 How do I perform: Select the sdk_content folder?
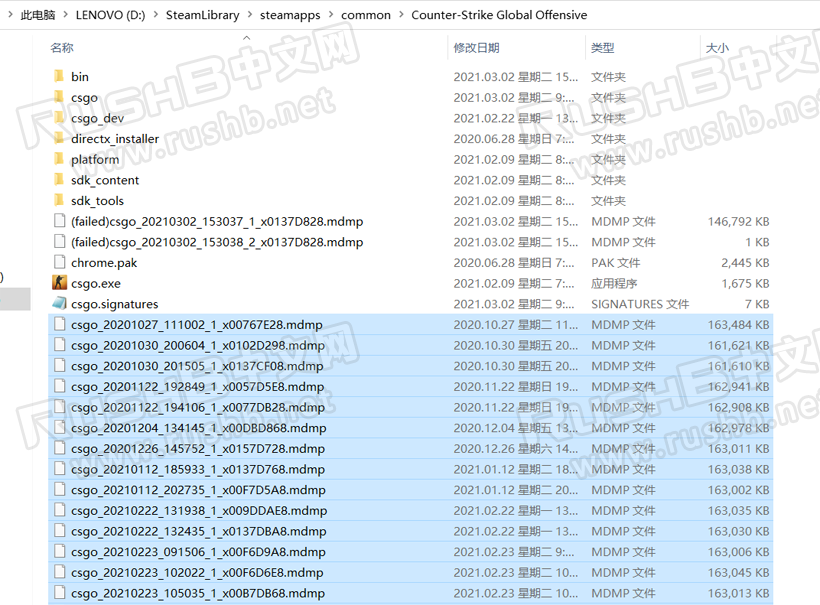pos(104,180)
